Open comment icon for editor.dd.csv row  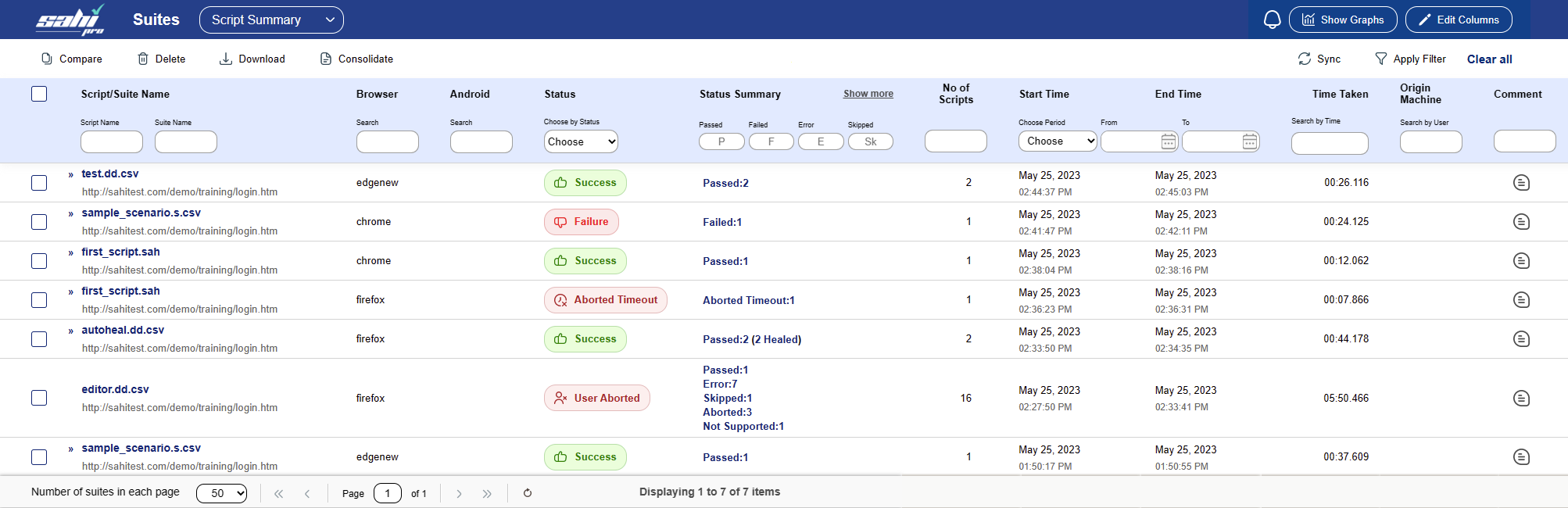(x=1521, y=399)
